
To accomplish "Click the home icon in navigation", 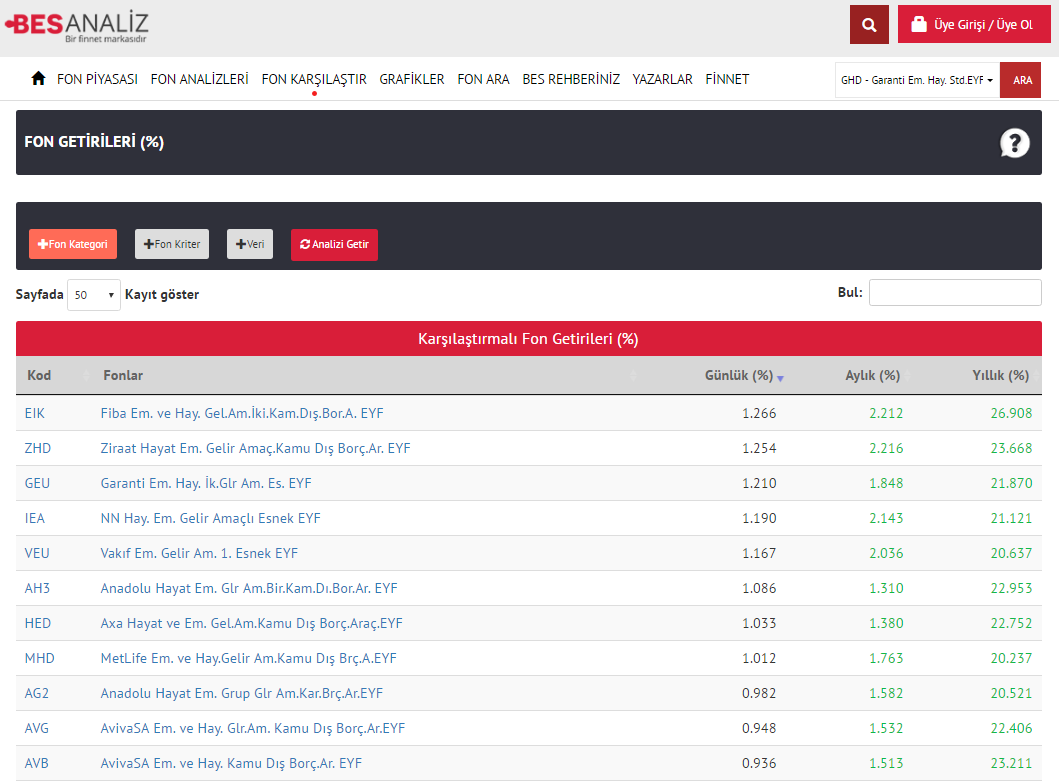I will pyautogui.click(x=38, y=78).
